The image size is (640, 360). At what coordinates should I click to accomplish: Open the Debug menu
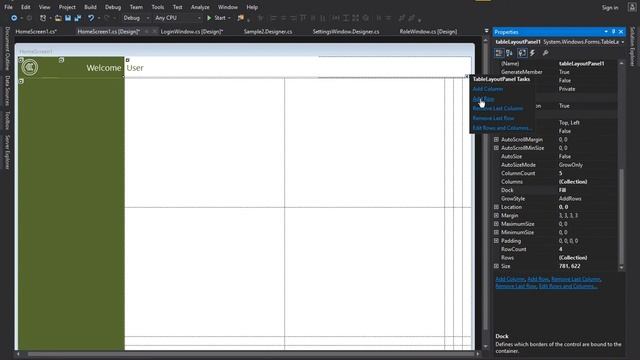click(x=113, y=7)
